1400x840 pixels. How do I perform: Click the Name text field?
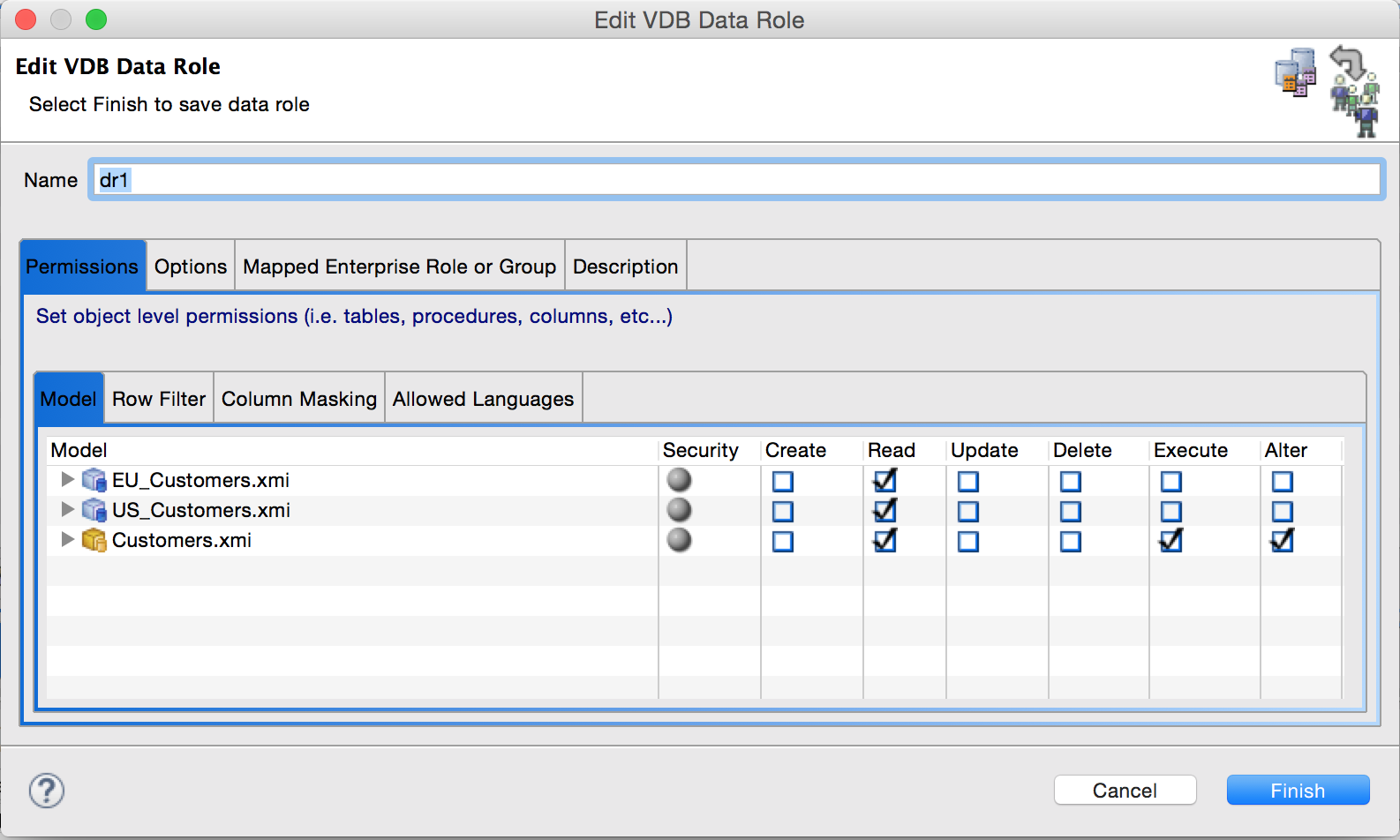click(736, 180)
